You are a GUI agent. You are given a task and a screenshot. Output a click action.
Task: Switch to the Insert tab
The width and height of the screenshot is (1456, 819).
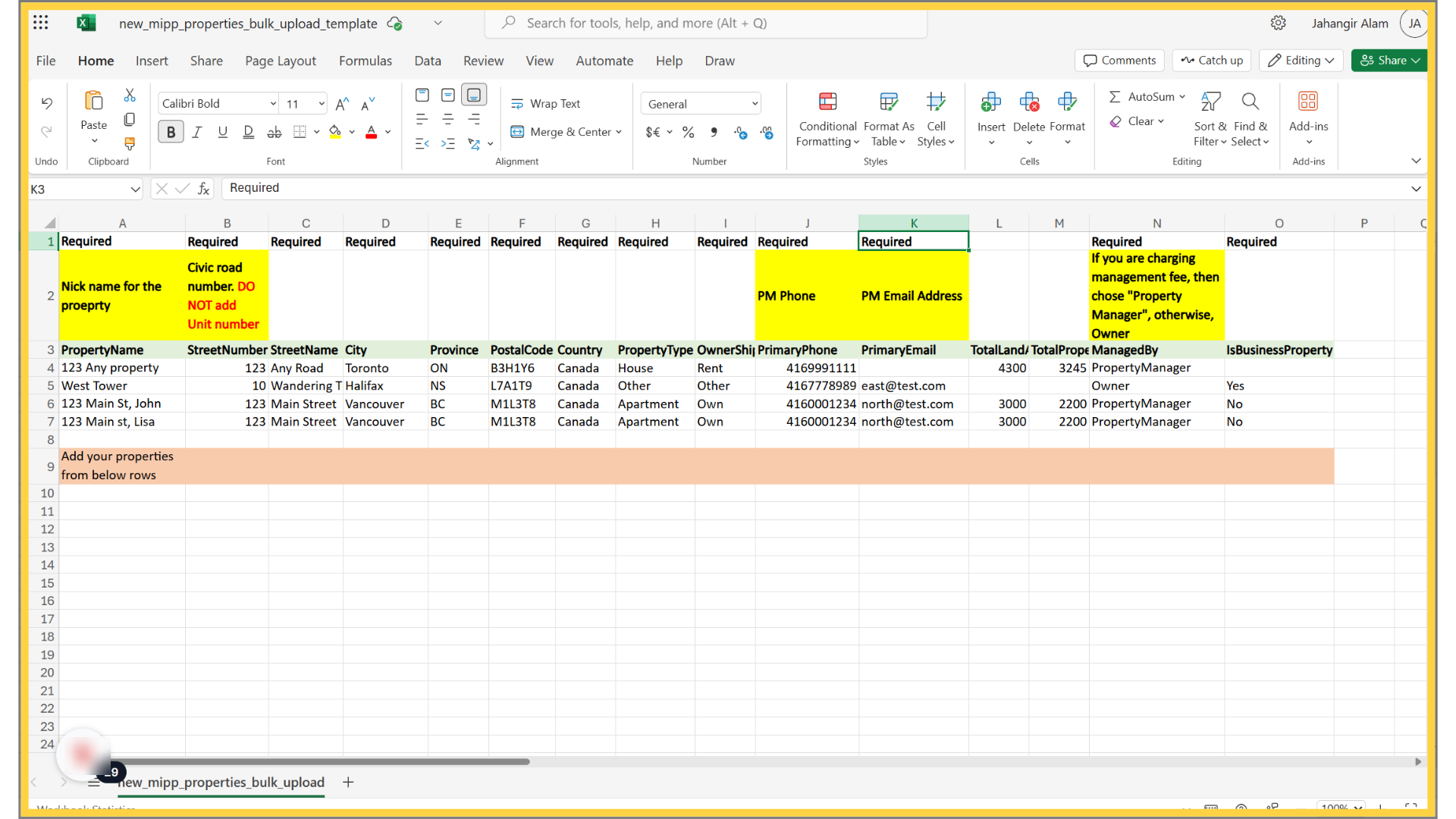click(152, 61)
